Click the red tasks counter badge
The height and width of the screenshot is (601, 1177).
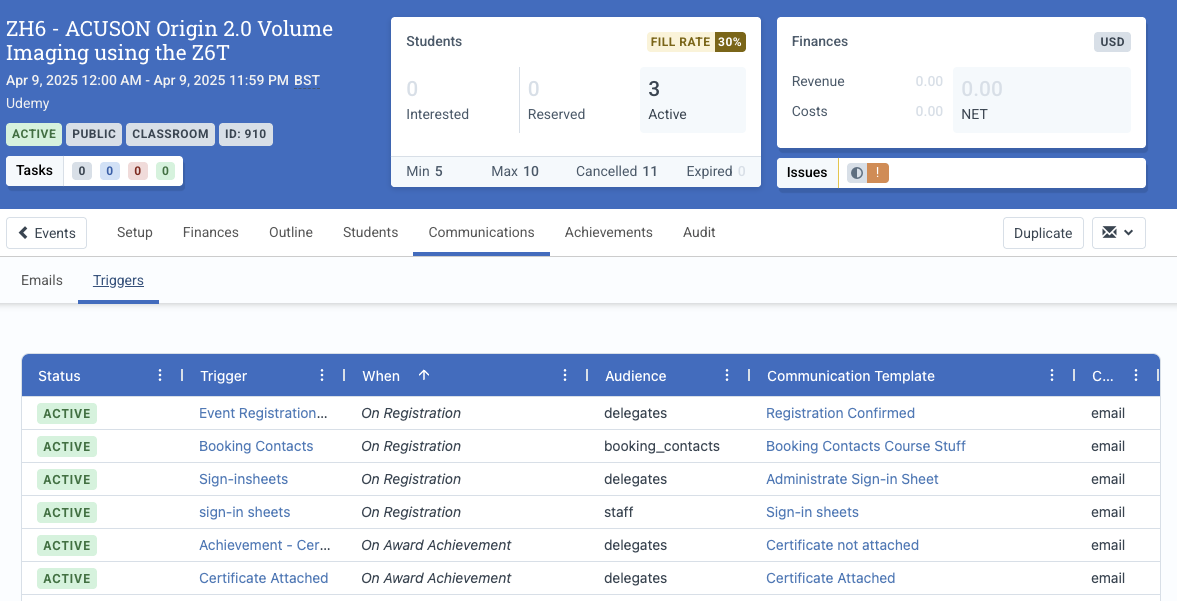pos(137,171)
